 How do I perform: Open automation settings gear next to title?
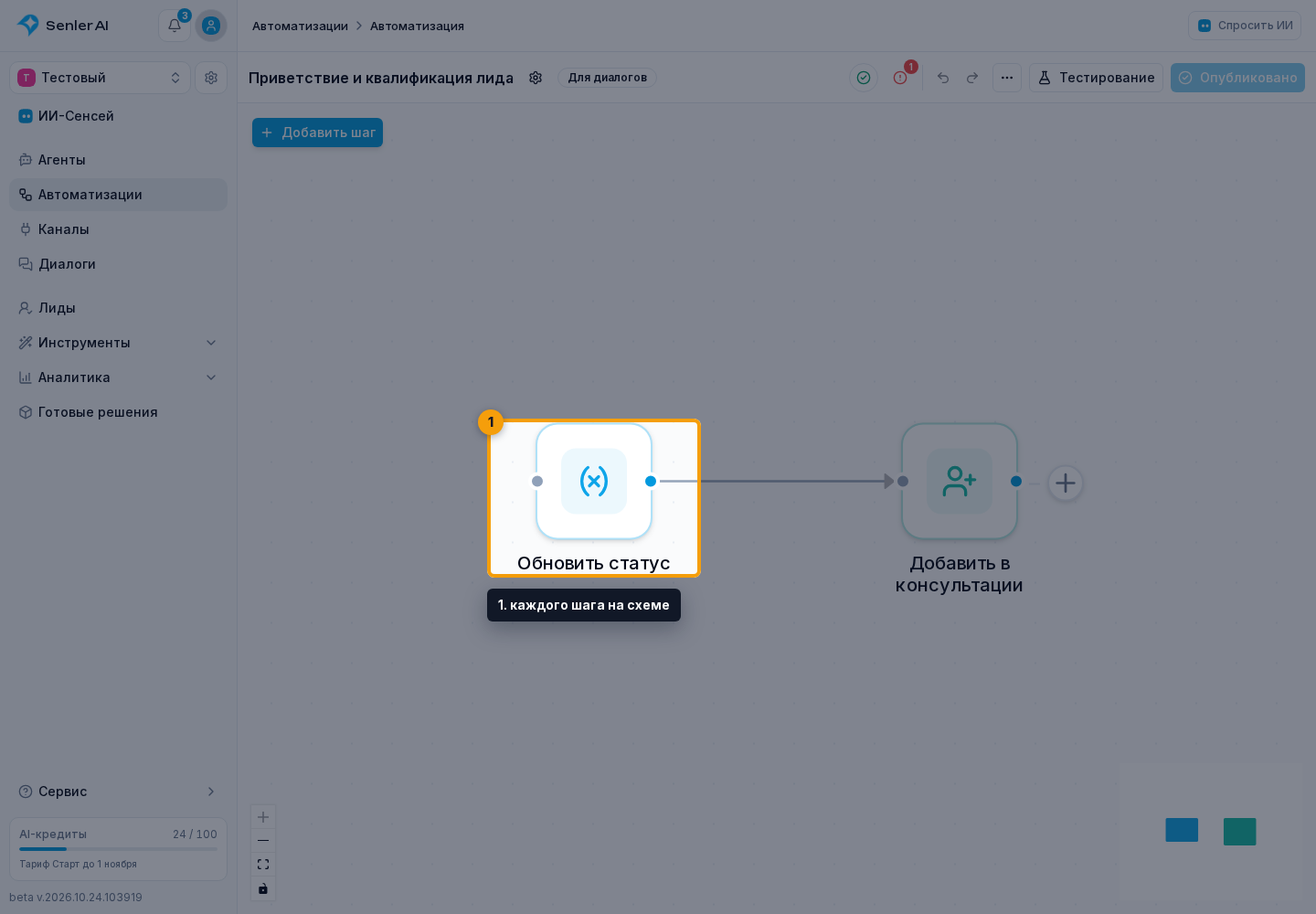[x=536, y=78]
